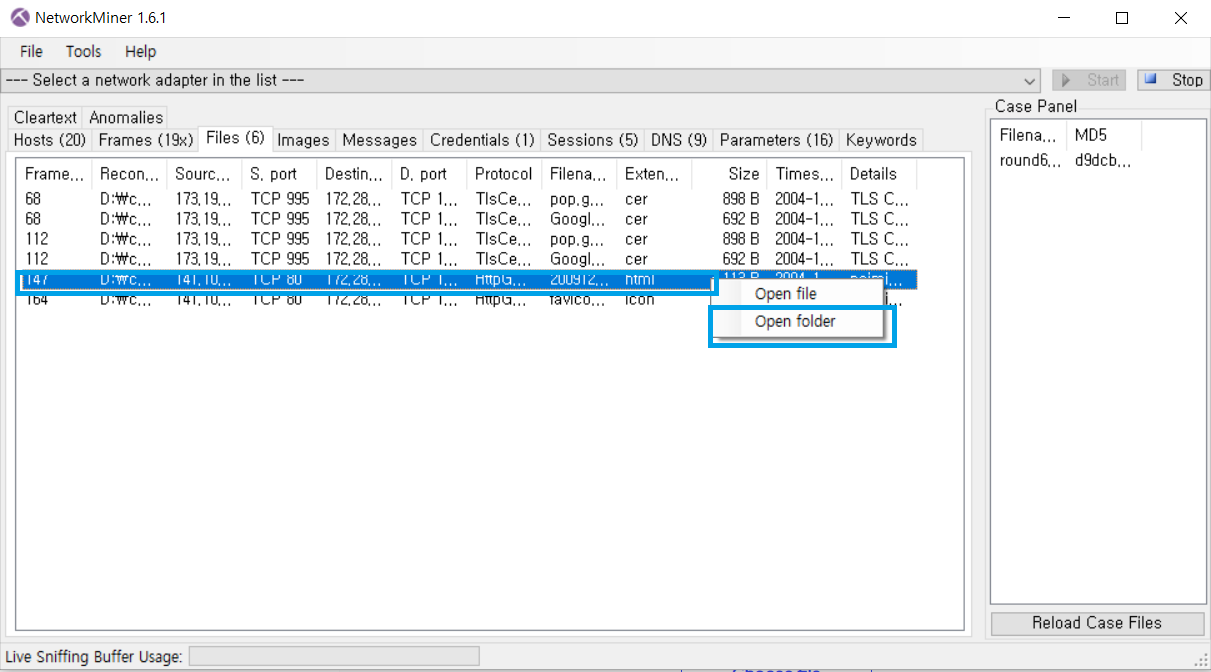Switch to the Images tab
This screenshot has height=672, width=1211.
click(x=303, y=140)
